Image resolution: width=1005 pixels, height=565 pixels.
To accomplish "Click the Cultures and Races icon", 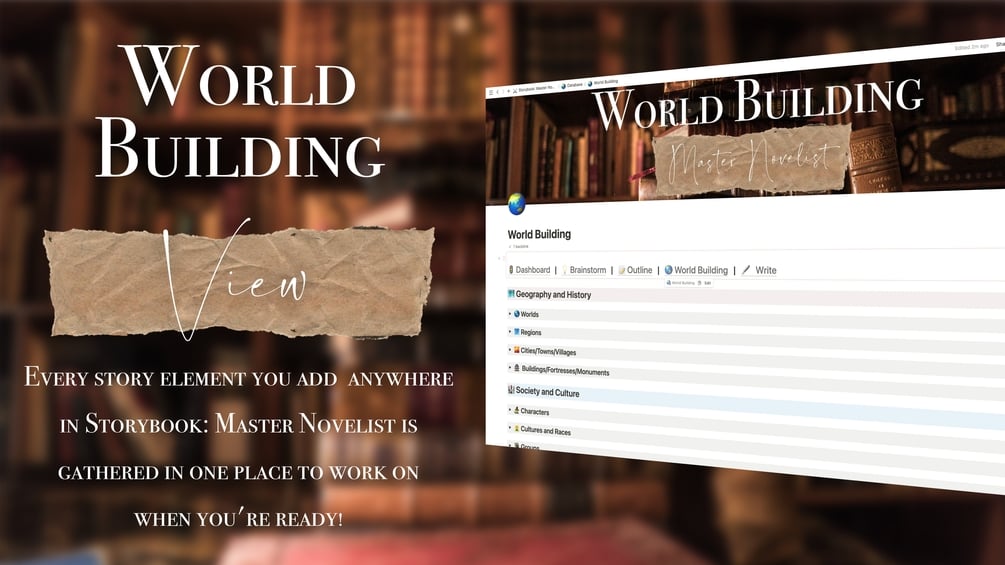I will tap(517, 428).
